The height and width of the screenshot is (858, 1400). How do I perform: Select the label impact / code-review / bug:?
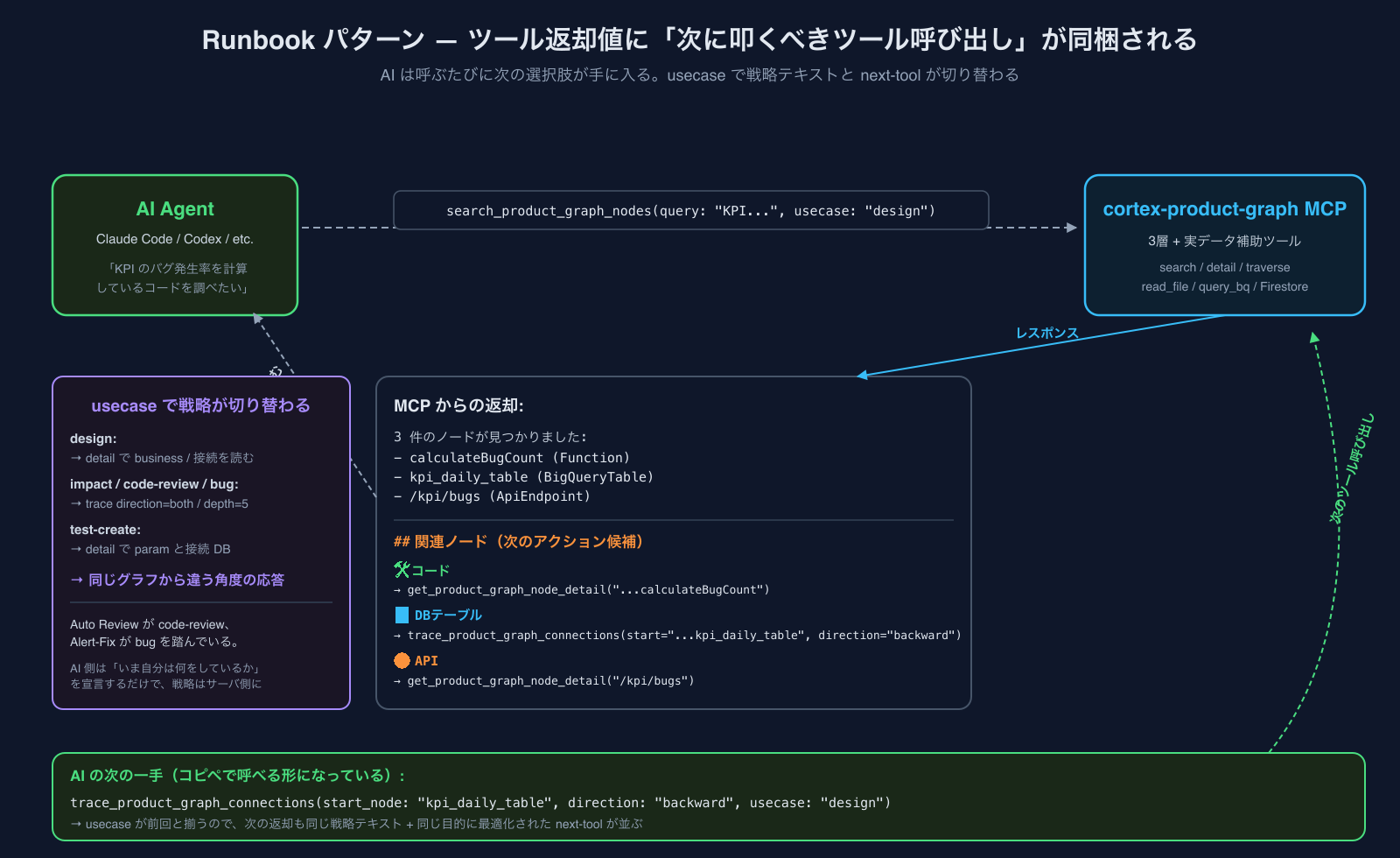pyautogui.click(x=154, y=484)
